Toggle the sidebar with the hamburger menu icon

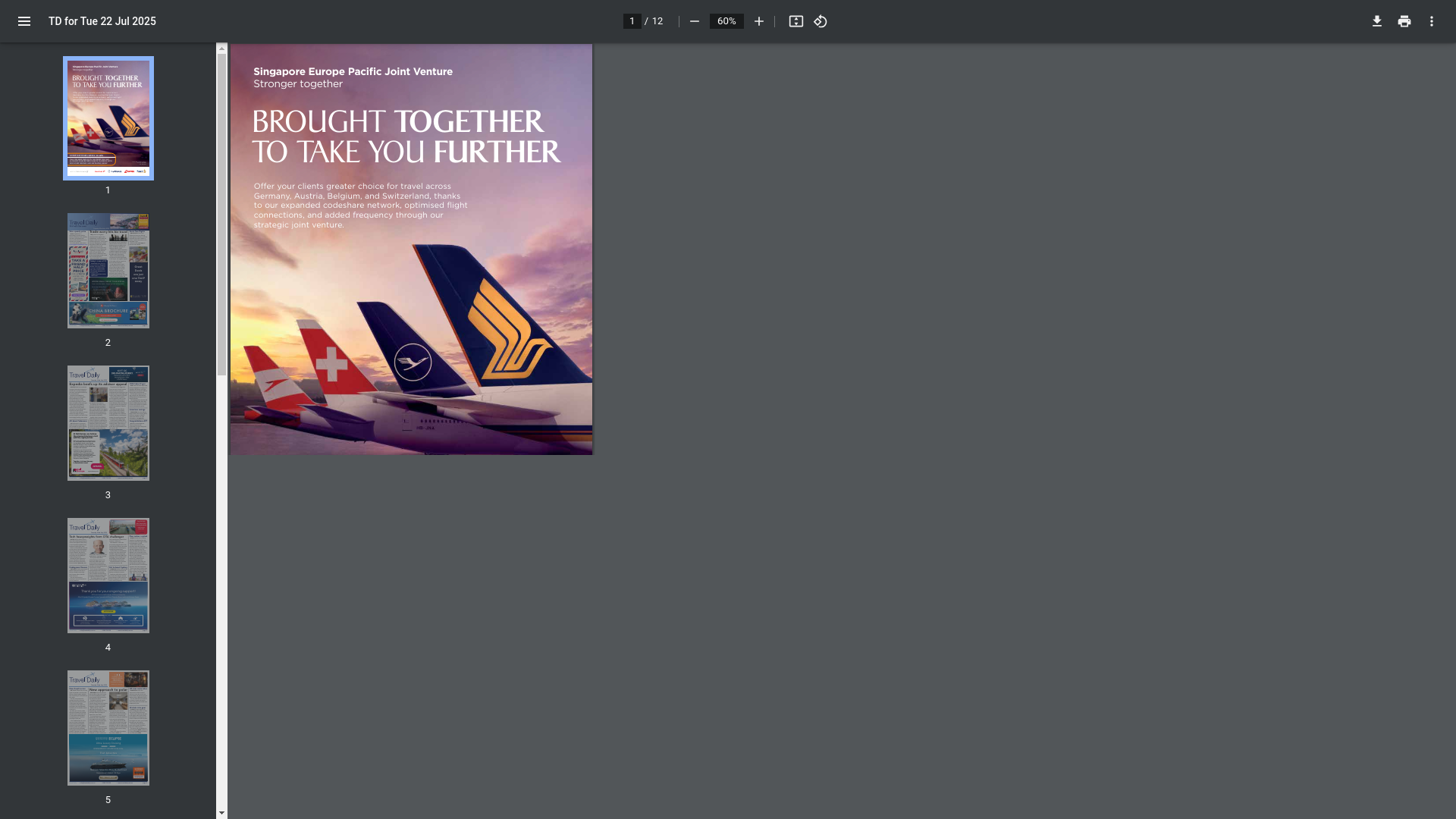(x=24, y=21)
